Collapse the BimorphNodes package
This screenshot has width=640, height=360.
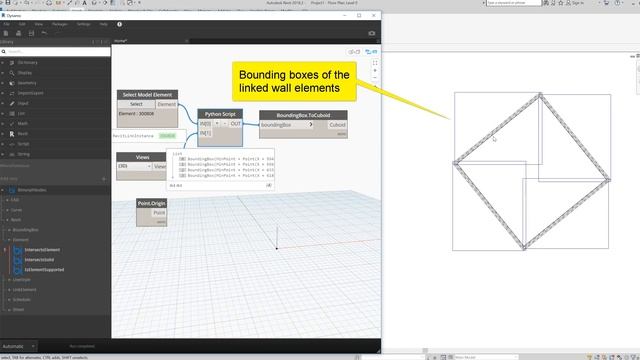(3, 190)
